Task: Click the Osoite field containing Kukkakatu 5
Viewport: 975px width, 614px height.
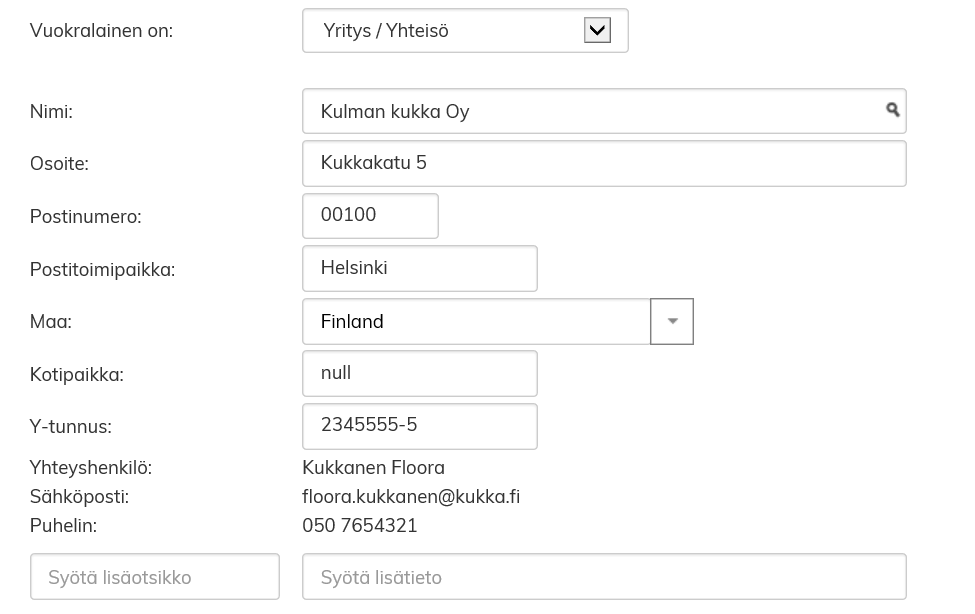Action: [603, 163]
